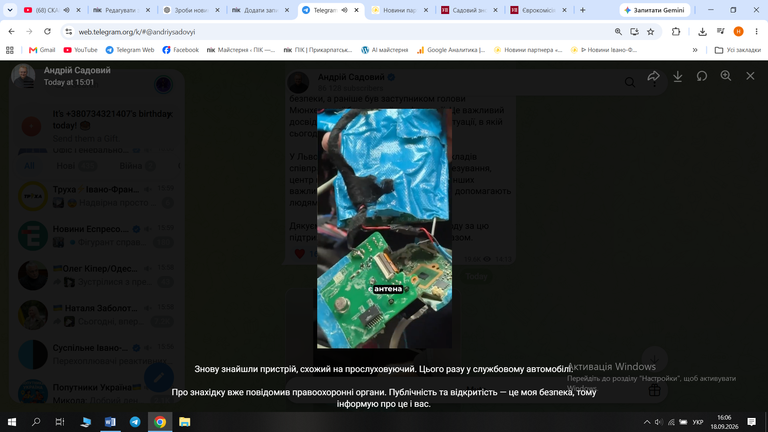Click the Chrome forward arrow
768x432 pixels.
(29, 31)
